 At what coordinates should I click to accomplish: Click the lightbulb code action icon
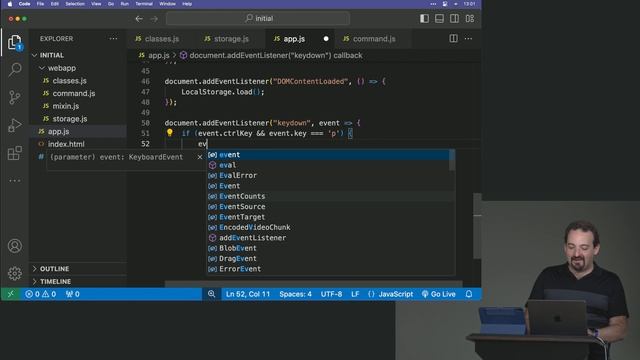169,133
